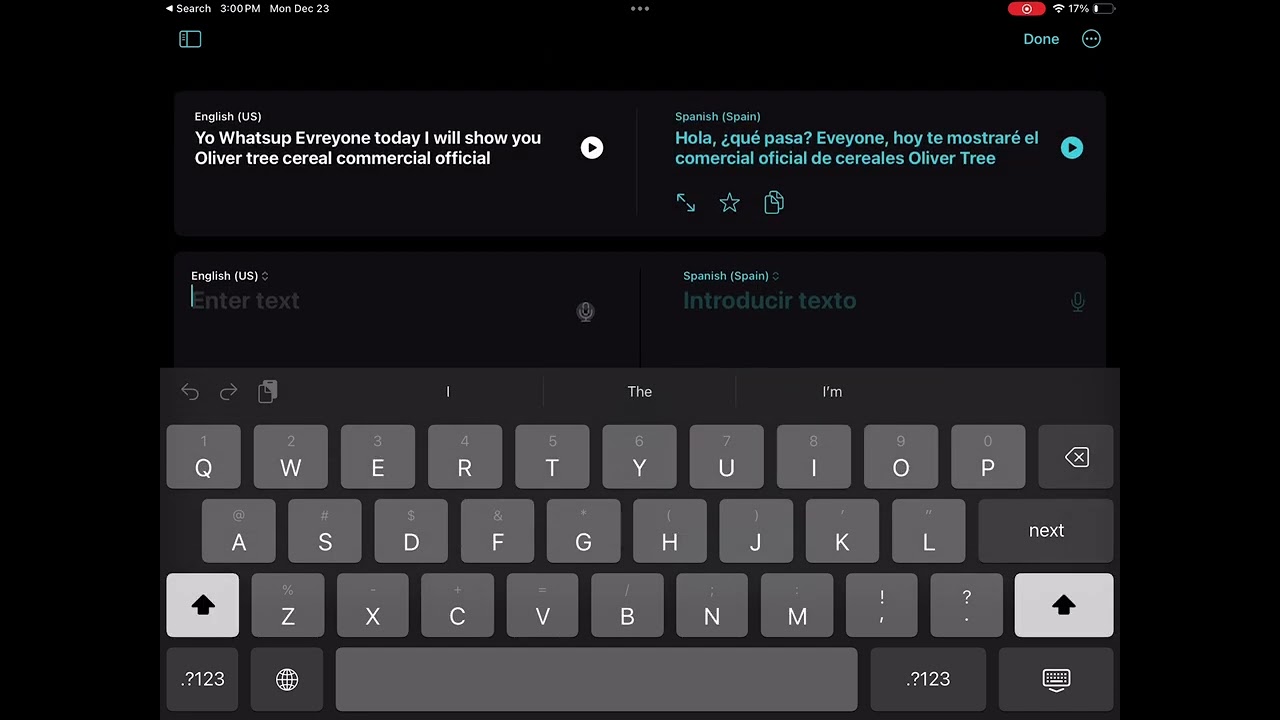
Task: Hide the keyboard with dismiss key
Action: 1056,679
